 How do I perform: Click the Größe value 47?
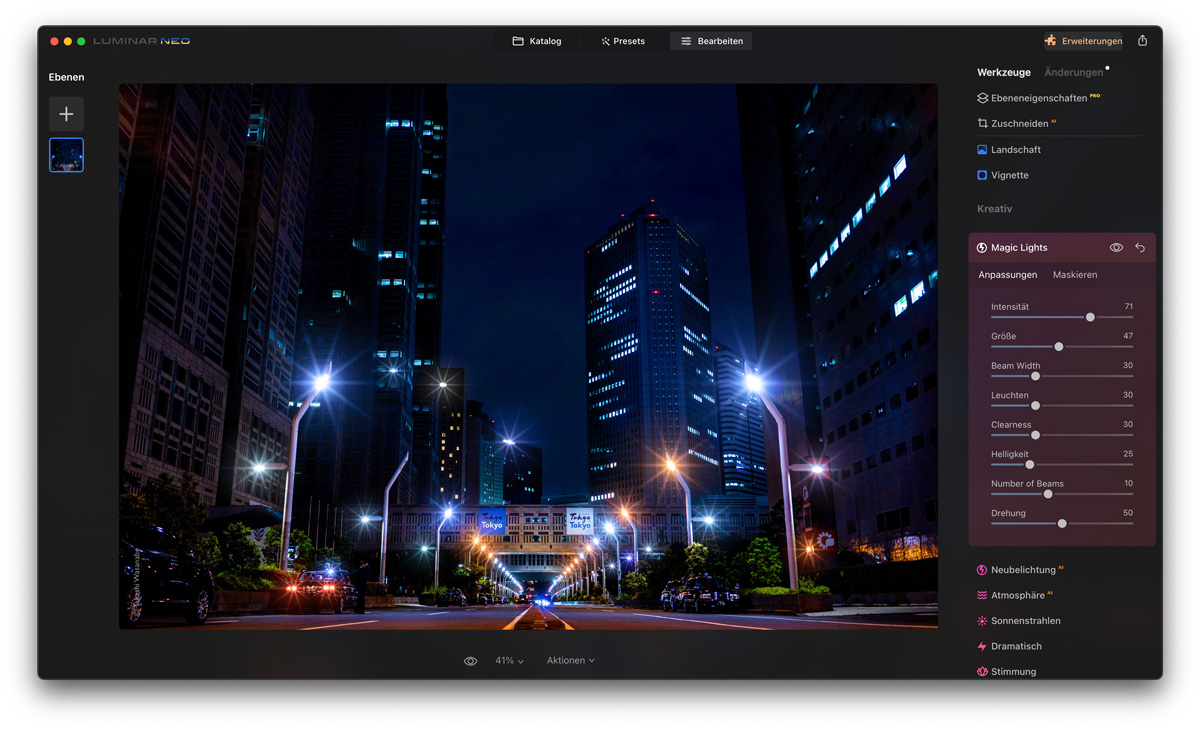click(x=1128, y=336)
